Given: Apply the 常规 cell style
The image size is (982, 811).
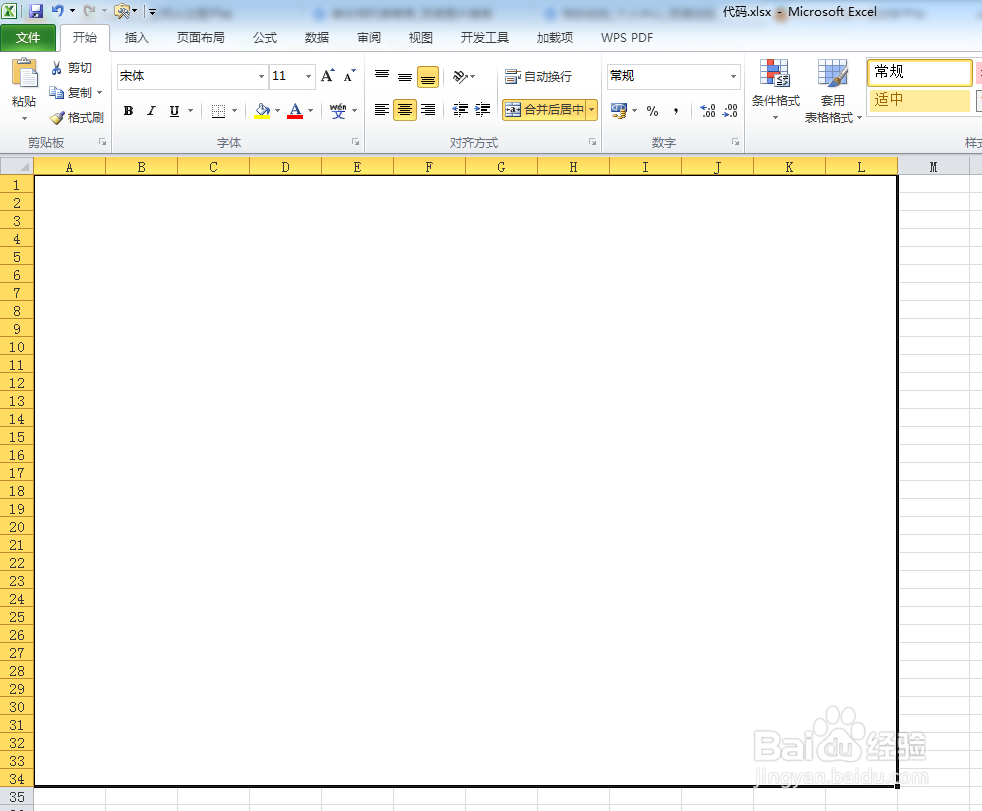Looking at the screenshot, I should point(919,72).
